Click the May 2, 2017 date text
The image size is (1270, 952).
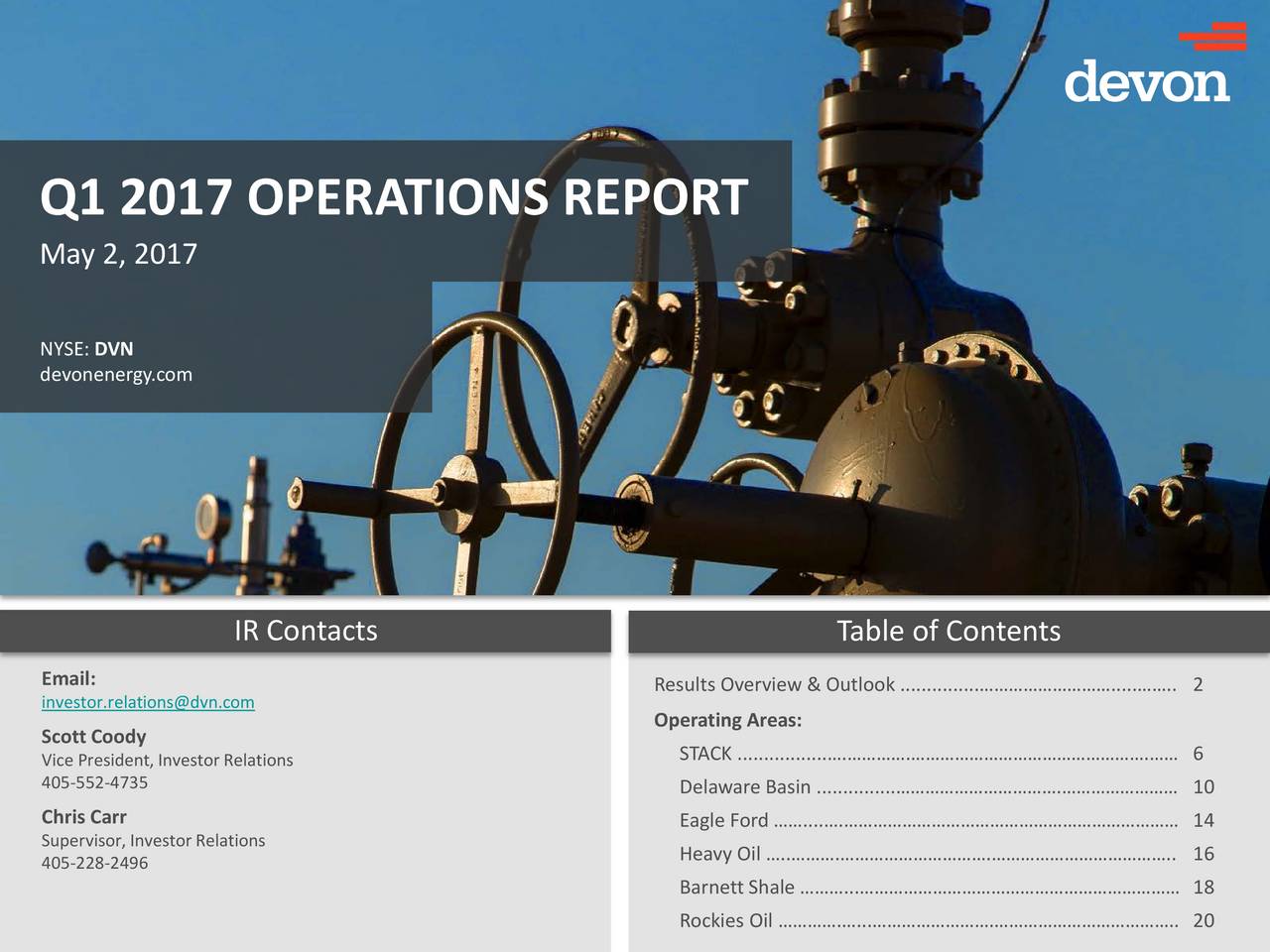119,255
